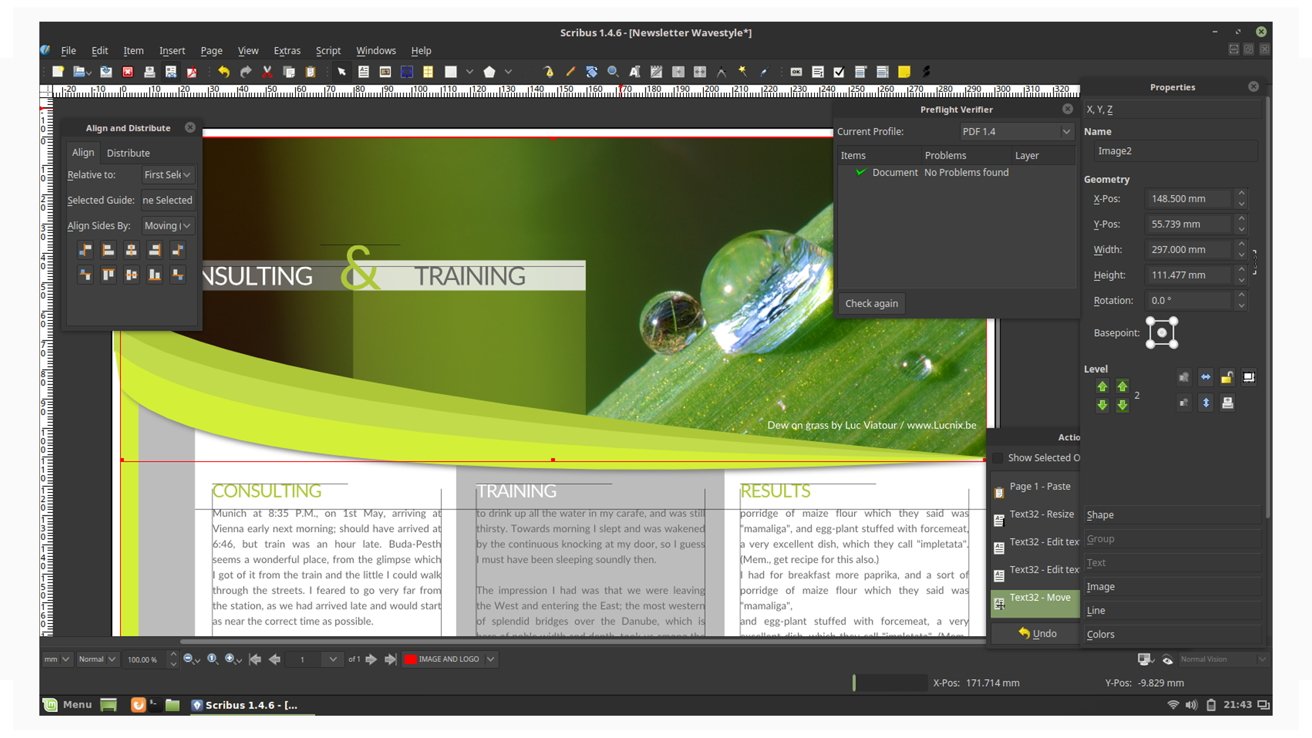This screenshot has height=738, width=1312.
Task: Click the X-Pos input field
Action: point(1189,198)
